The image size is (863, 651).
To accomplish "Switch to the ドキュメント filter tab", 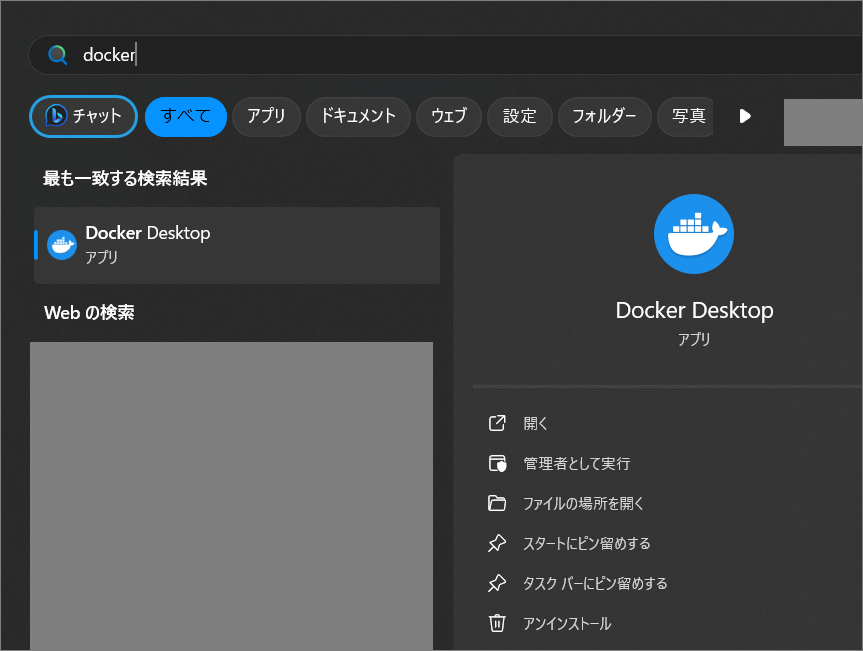I will coord(358,116).
